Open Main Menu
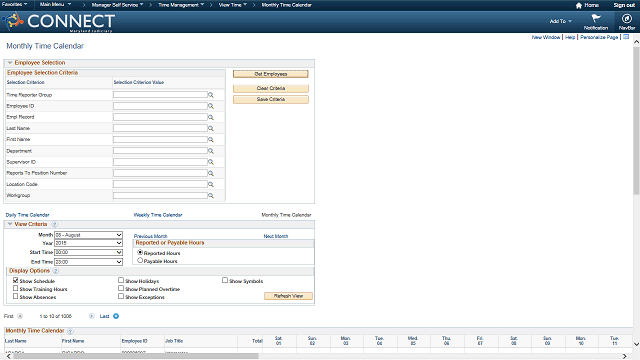640x360 pixels. [x=55, y=4]
